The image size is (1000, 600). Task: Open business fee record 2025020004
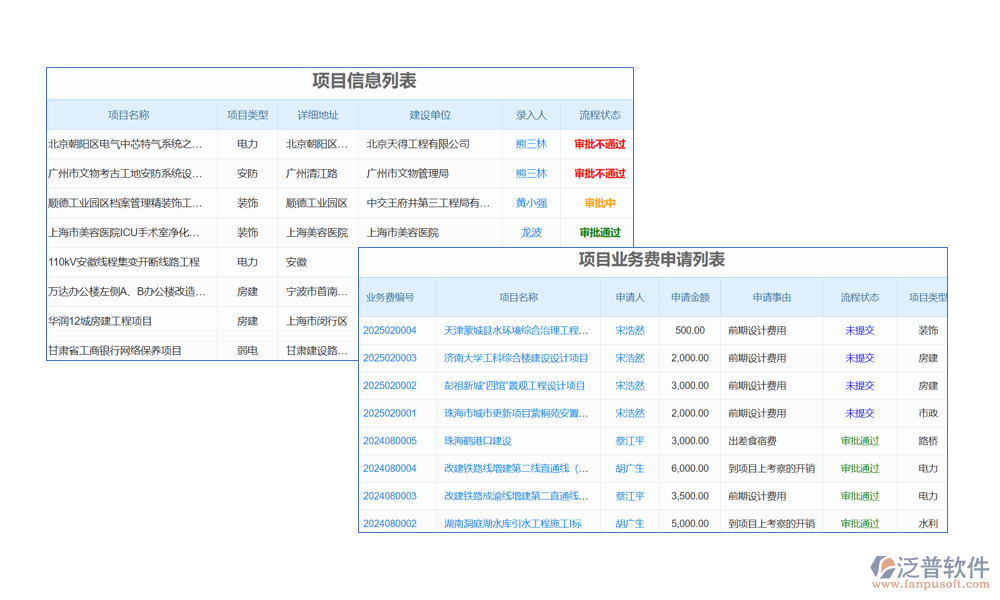pyautogui.click(x=390, y=330)
